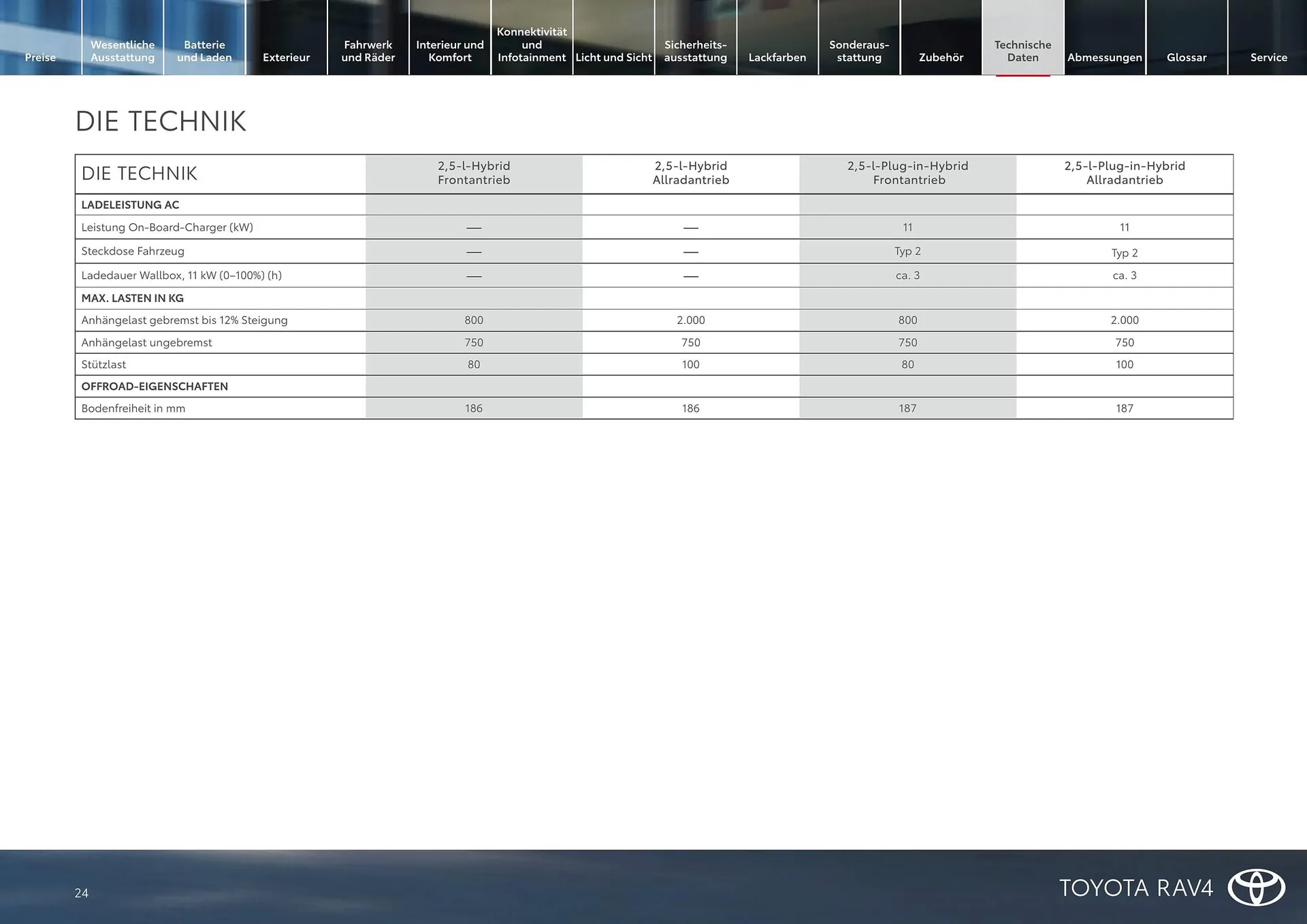The image size is (1307, 924).
Task: Open the Preise tab
Action: 40,57
